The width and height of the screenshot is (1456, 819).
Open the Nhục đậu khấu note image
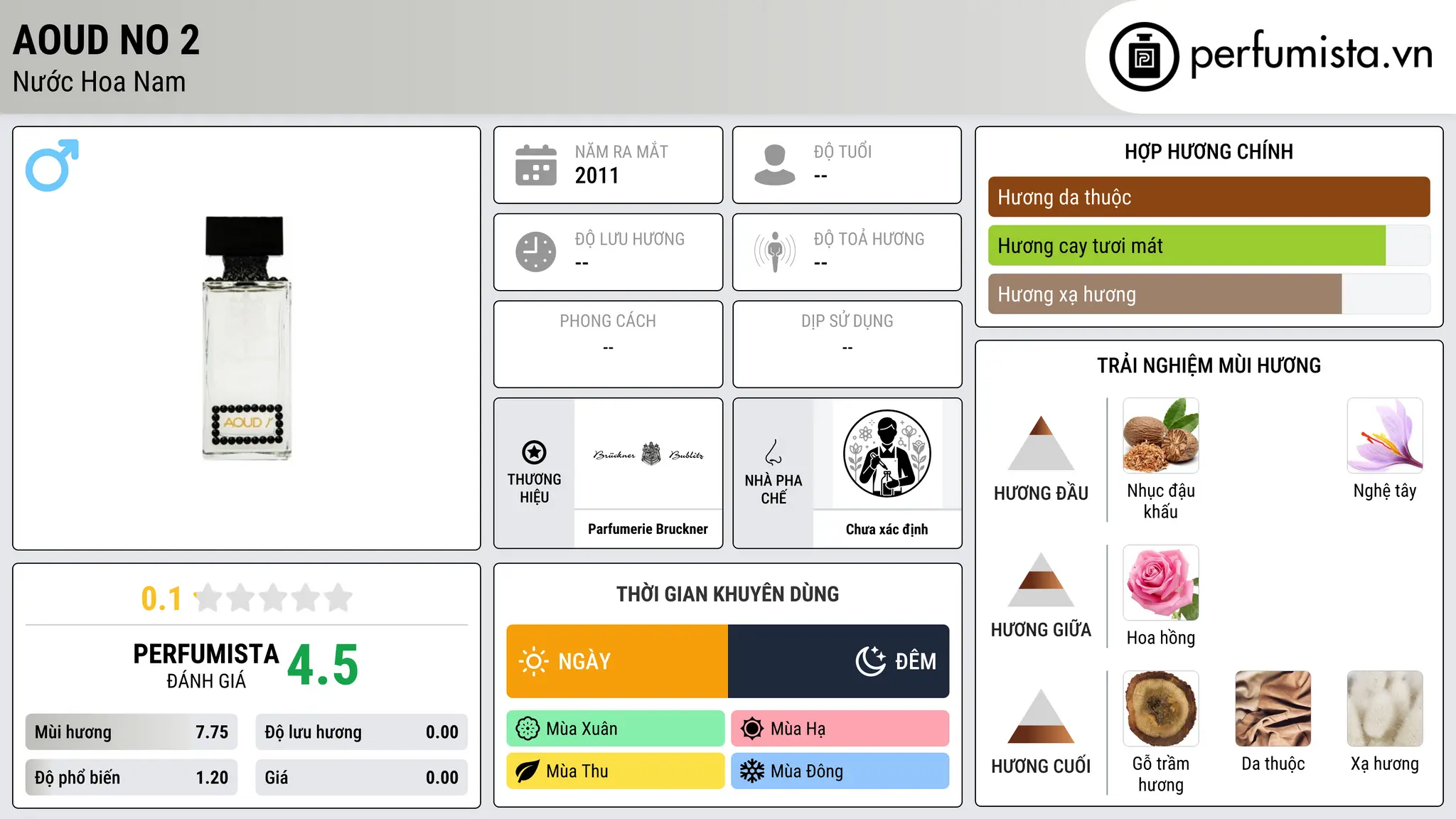pyautogui.click(x=1161, y=436)
